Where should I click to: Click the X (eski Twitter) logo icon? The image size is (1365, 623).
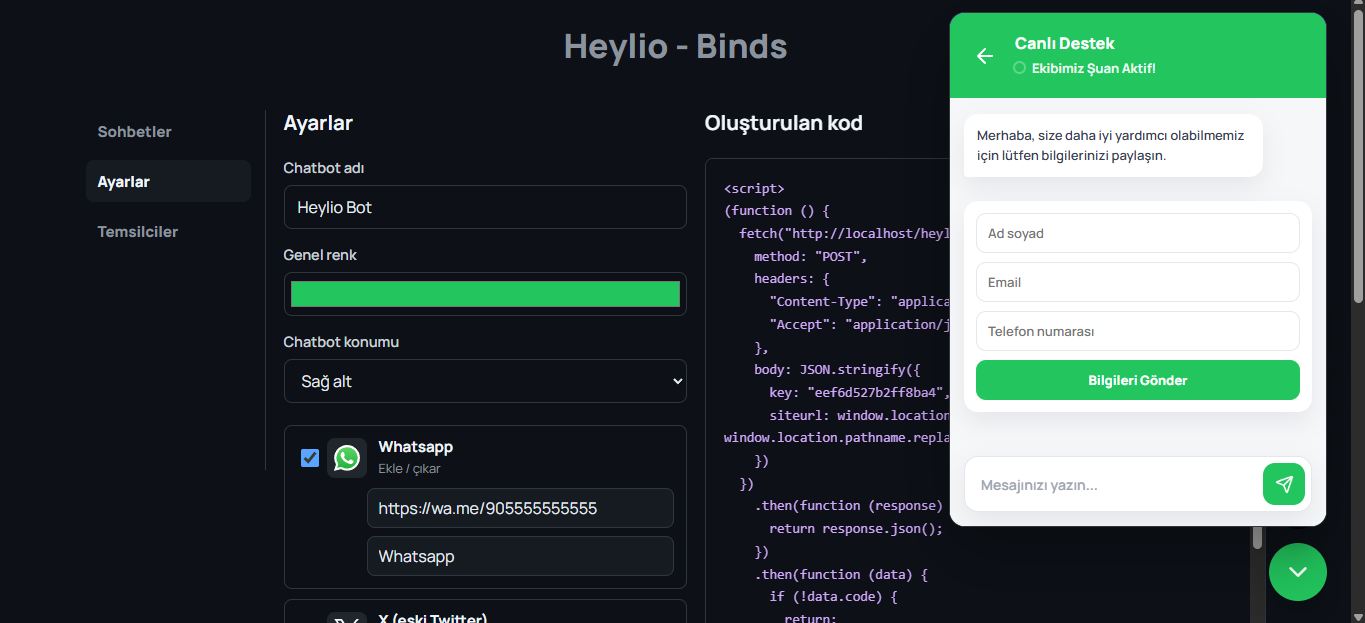(x=347, y=618)
